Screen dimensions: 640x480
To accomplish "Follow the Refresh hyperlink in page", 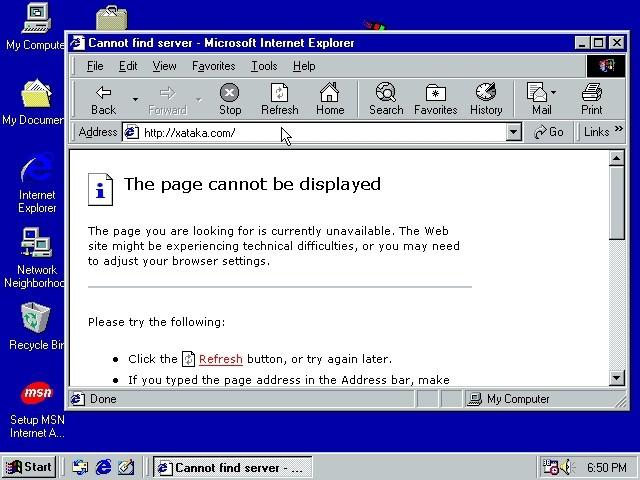I will (221, 359).
